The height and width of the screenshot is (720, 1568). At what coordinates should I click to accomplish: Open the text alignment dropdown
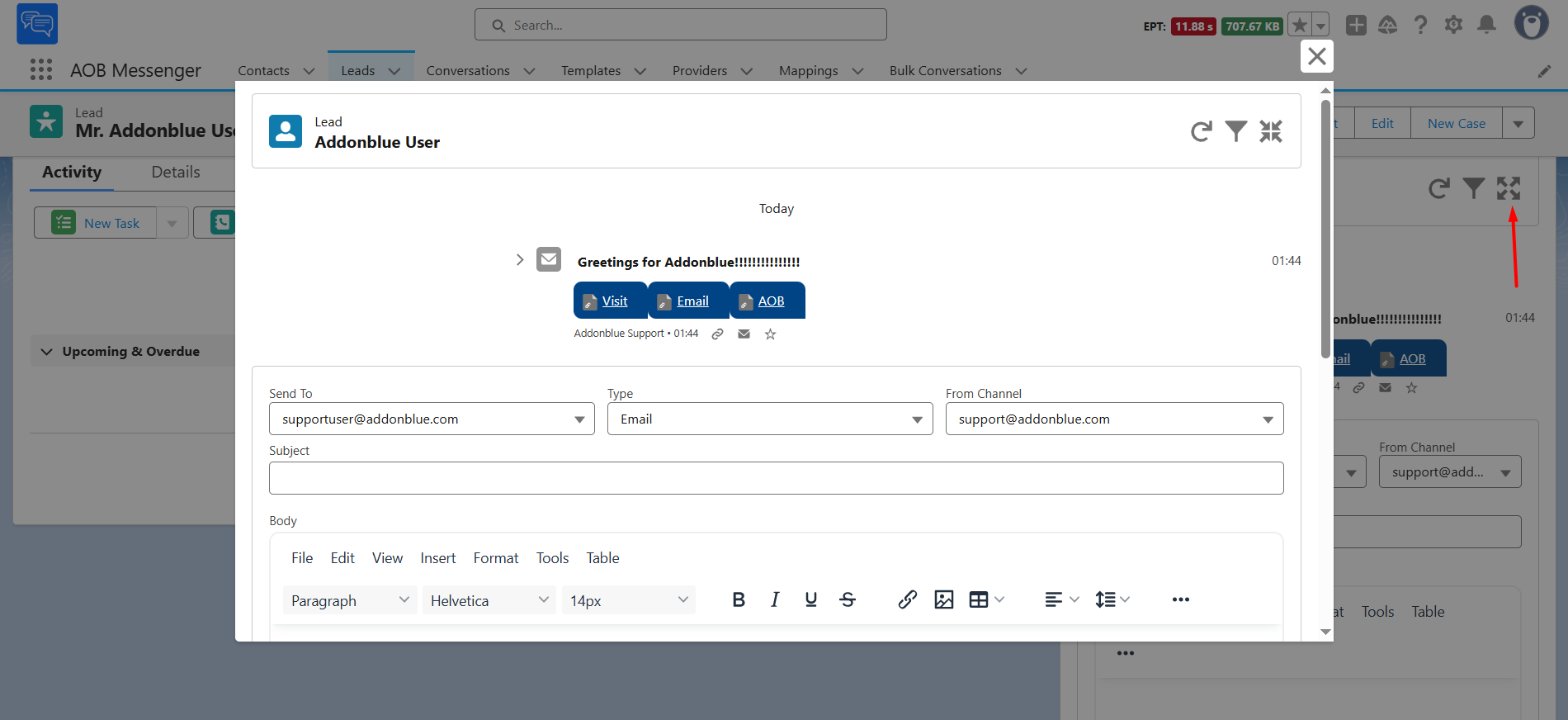pyautogui.click(x=1061, y=599)
